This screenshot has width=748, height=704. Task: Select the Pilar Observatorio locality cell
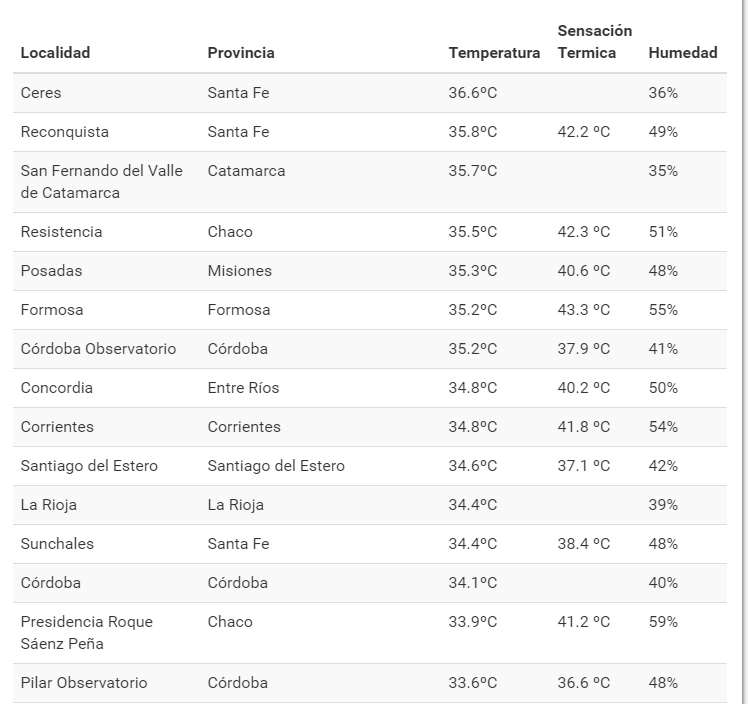tap(84, 683)
